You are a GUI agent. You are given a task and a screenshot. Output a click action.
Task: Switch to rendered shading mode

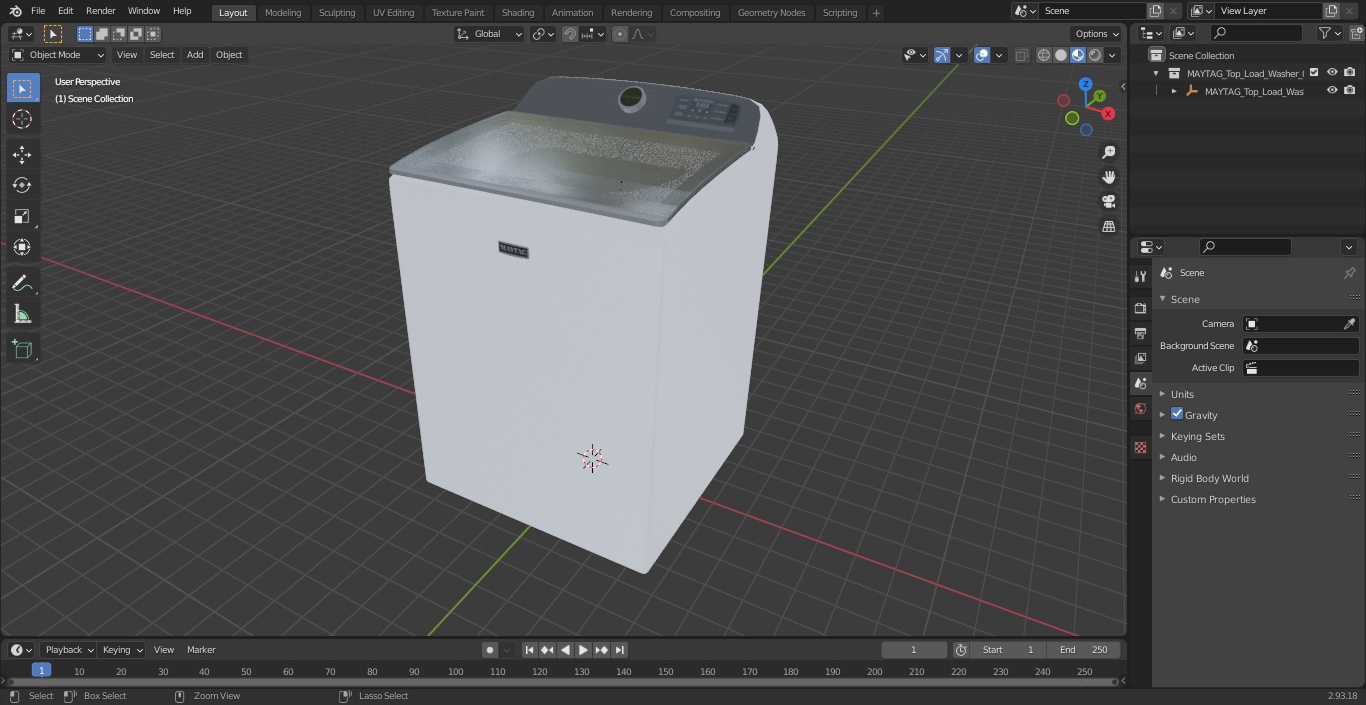point(1095,55)
